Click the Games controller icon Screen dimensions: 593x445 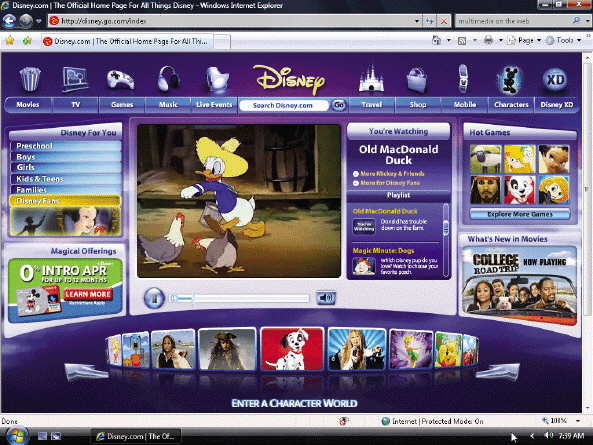(121, 79)
